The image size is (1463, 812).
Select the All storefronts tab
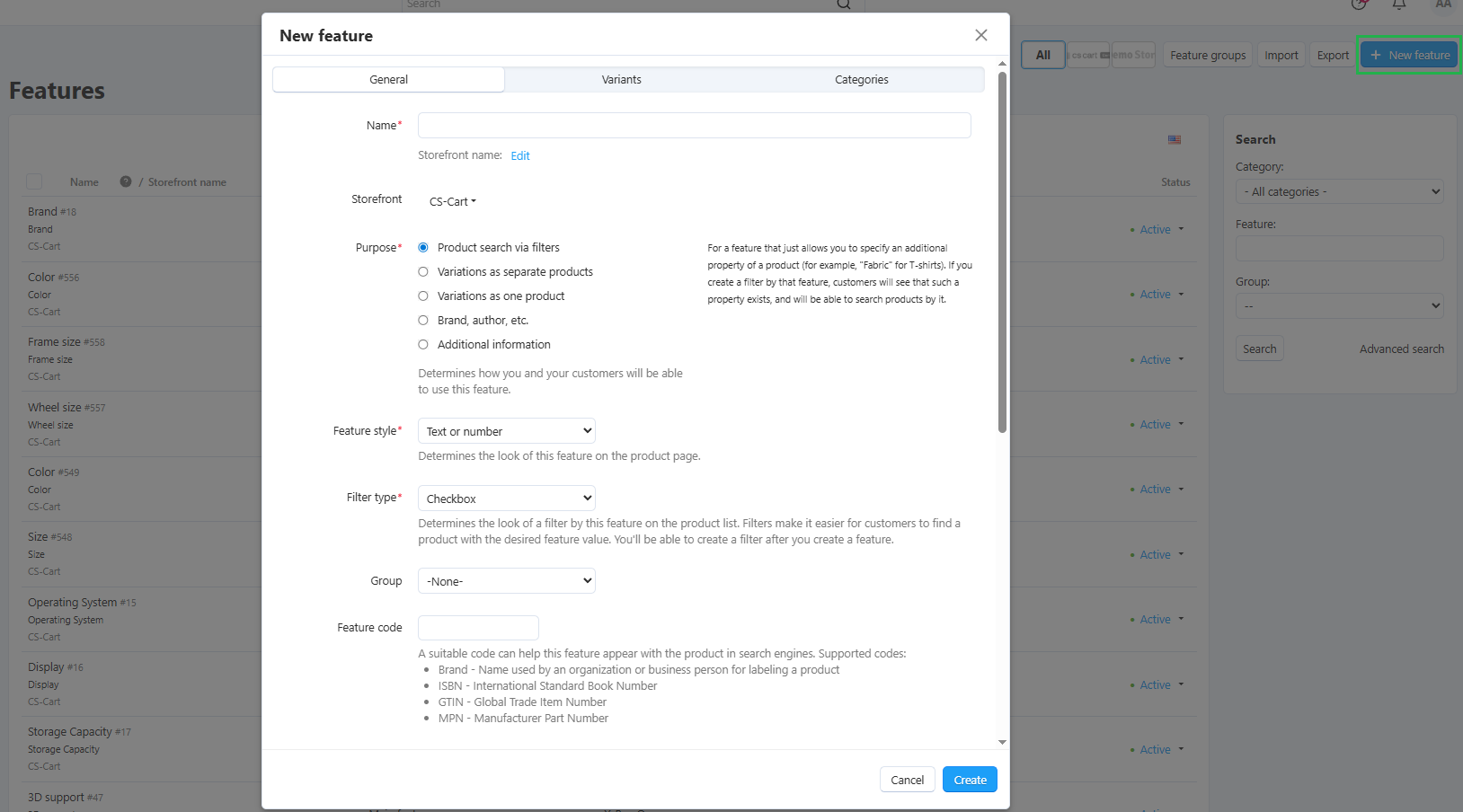coord(1043,55)
